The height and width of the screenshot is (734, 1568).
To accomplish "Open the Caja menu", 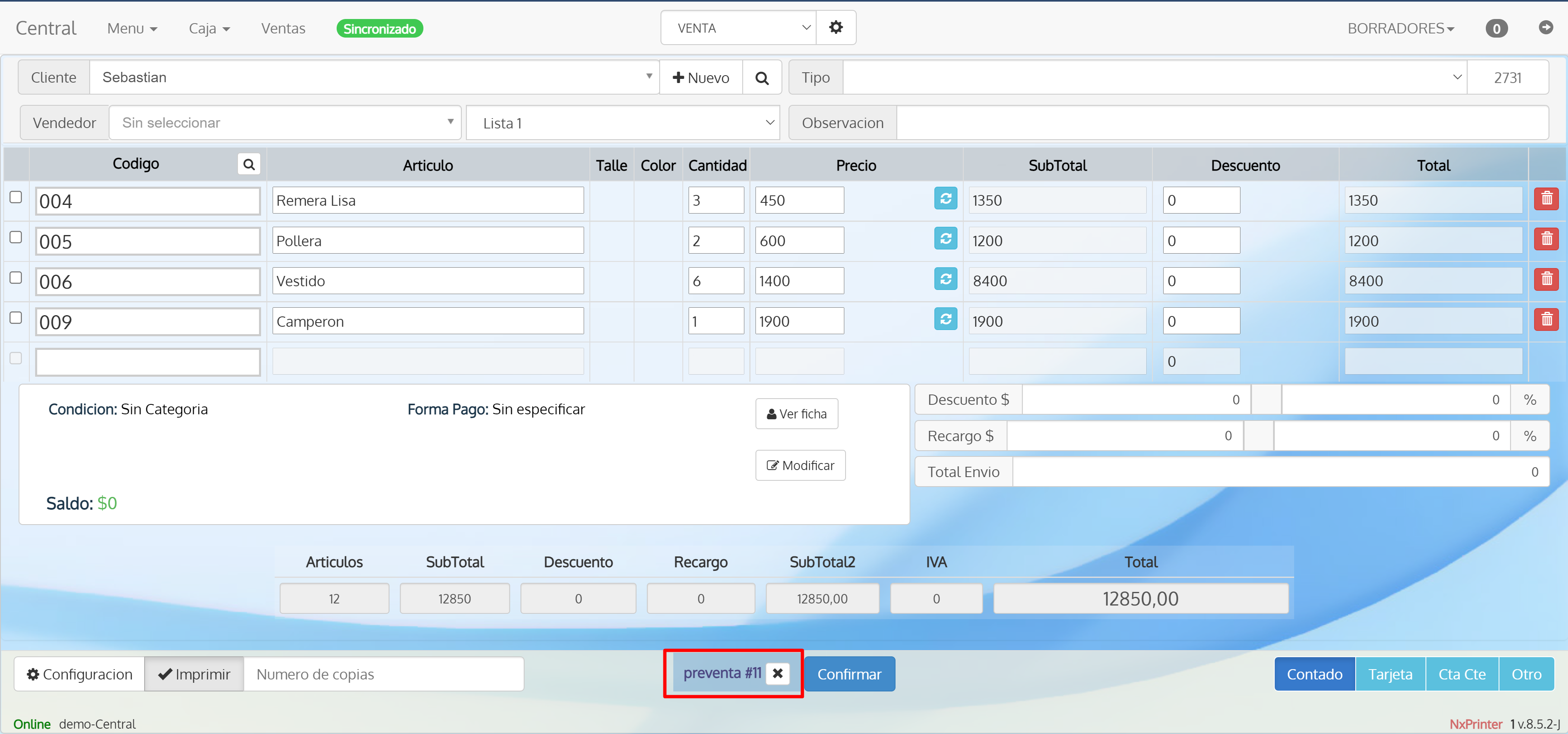I will tap(209, 28).
